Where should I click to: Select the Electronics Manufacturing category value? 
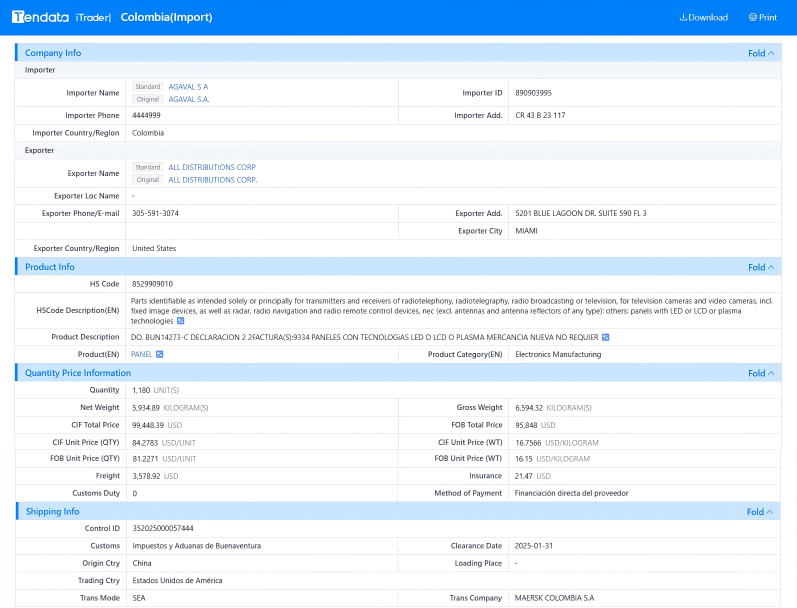click(x=558, y=354)
